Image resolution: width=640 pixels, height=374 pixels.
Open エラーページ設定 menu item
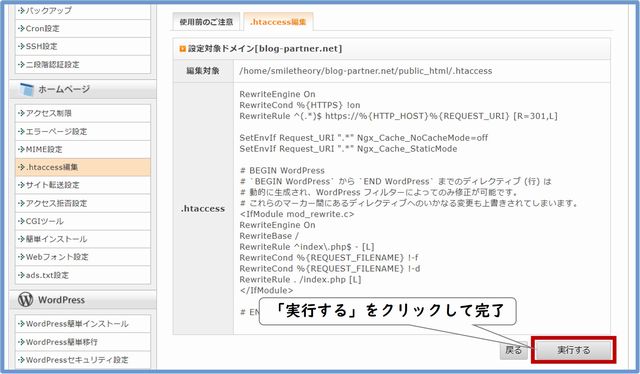click(x=83, y=131)
